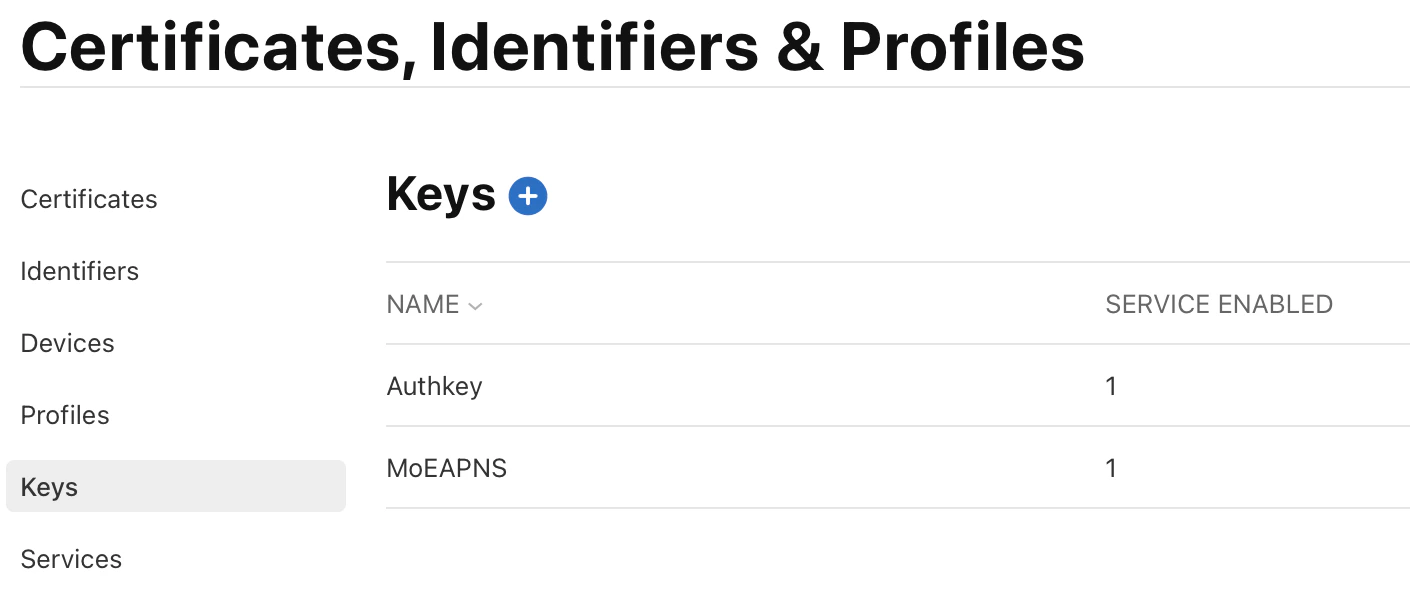Viewport: 1410px width, 610px height.
Task: Click Authkey's service enabled count
Action: coord(1110,386)
